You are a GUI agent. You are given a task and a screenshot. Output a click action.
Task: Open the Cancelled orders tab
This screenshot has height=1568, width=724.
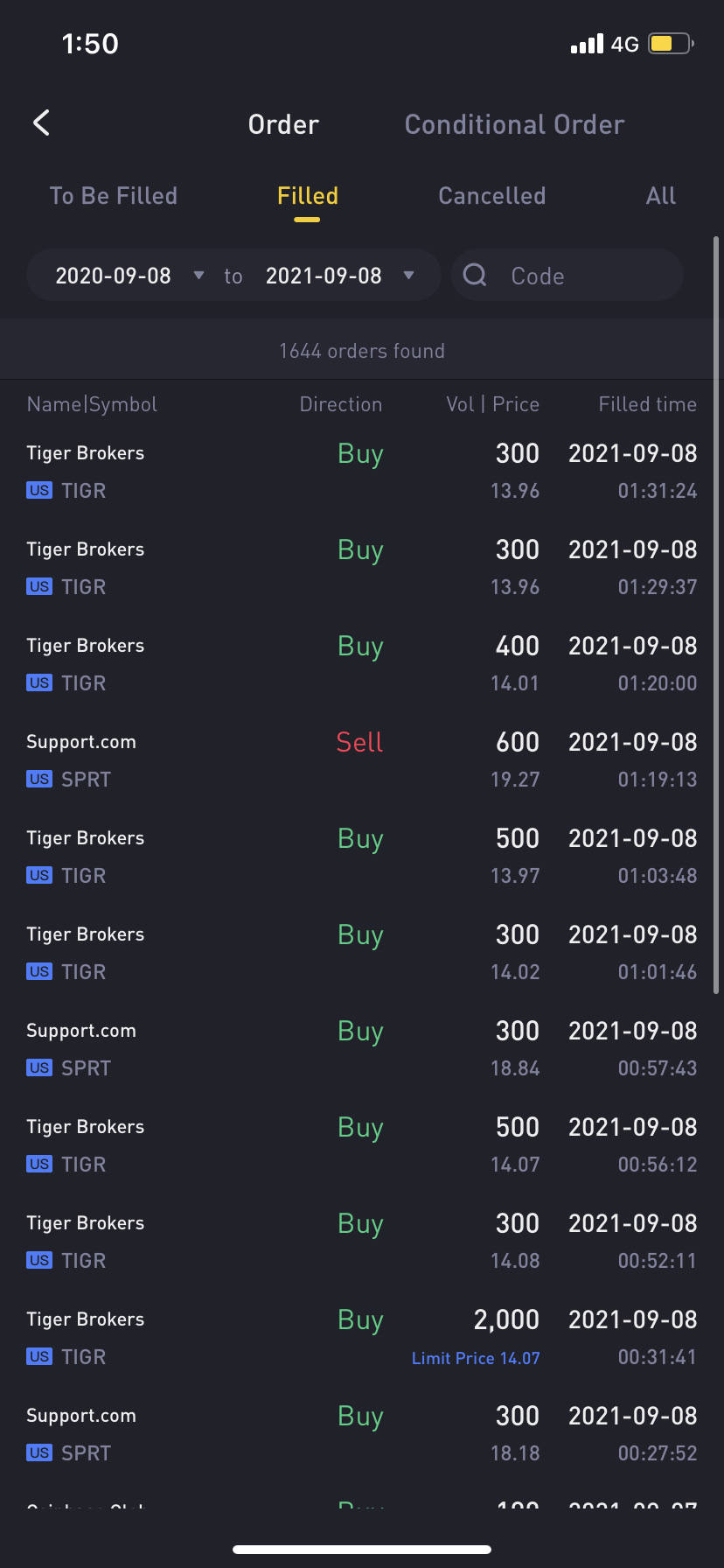pyautogui.click(x=492, y=196)
